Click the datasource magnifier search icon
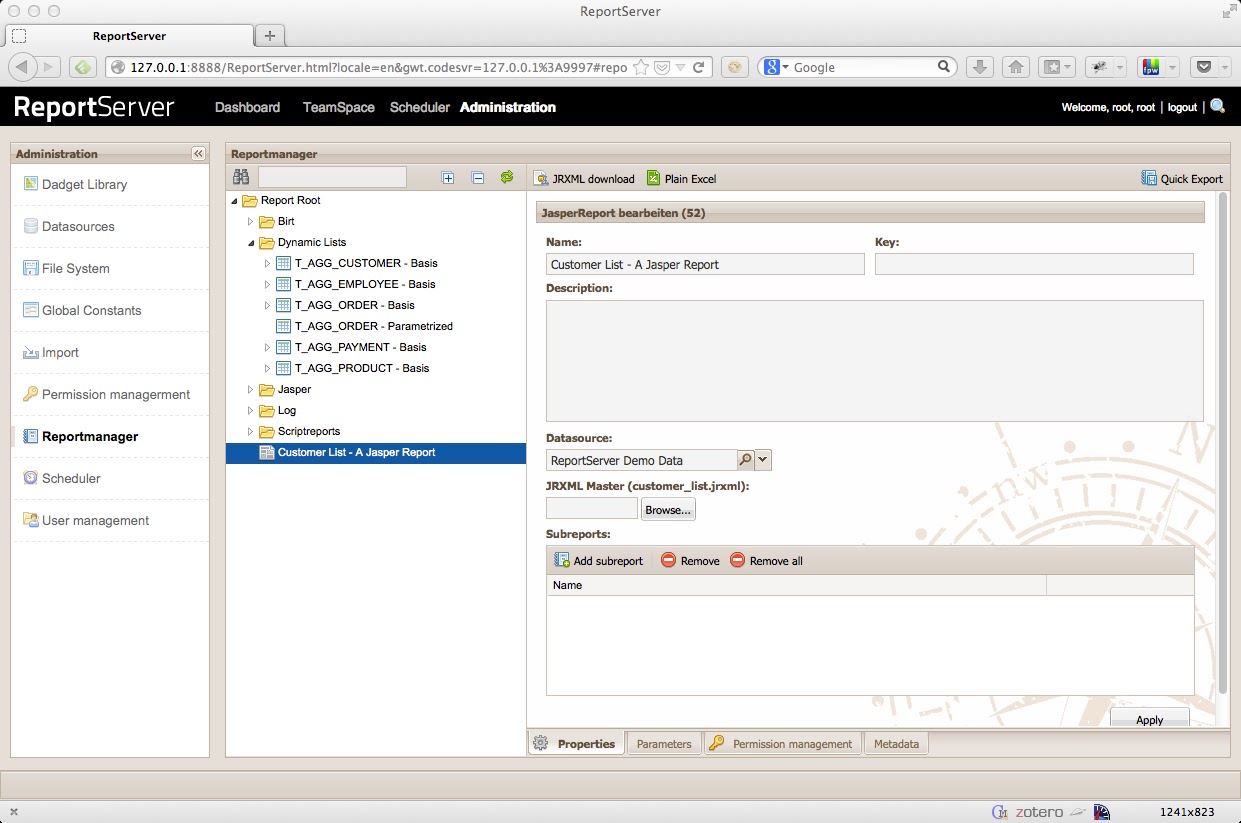Viewport: 1241px width, 823px height. (745, 460)
